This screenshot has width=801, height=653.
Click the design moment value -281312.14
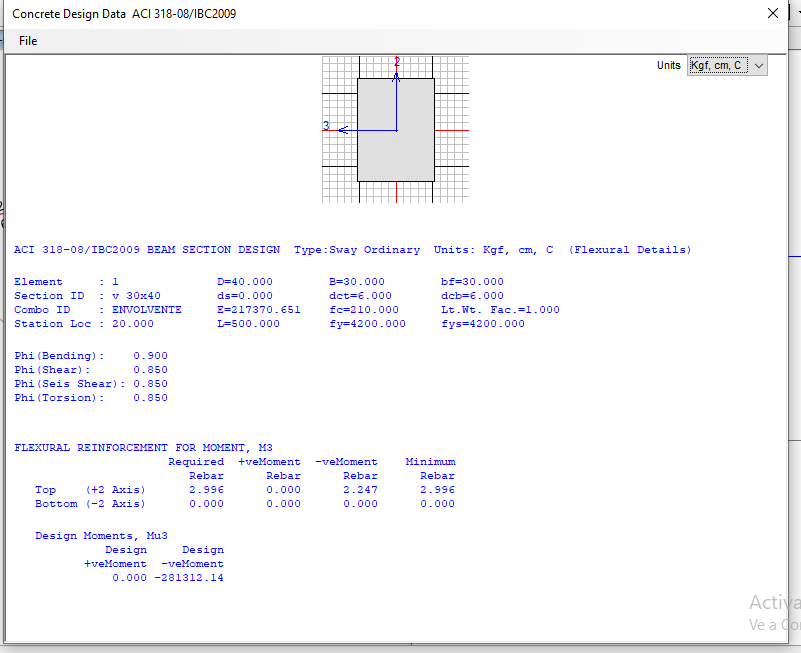pos(189,578)
